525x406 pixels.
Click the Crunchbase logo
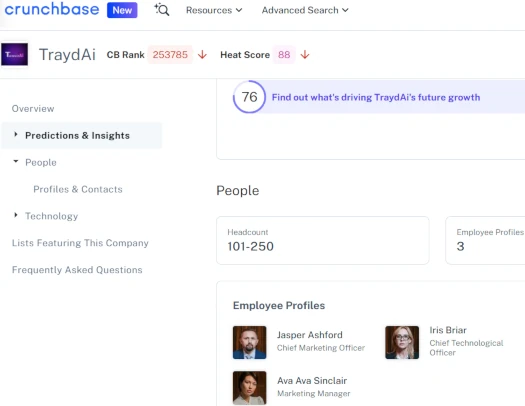(x=52, y=9)
